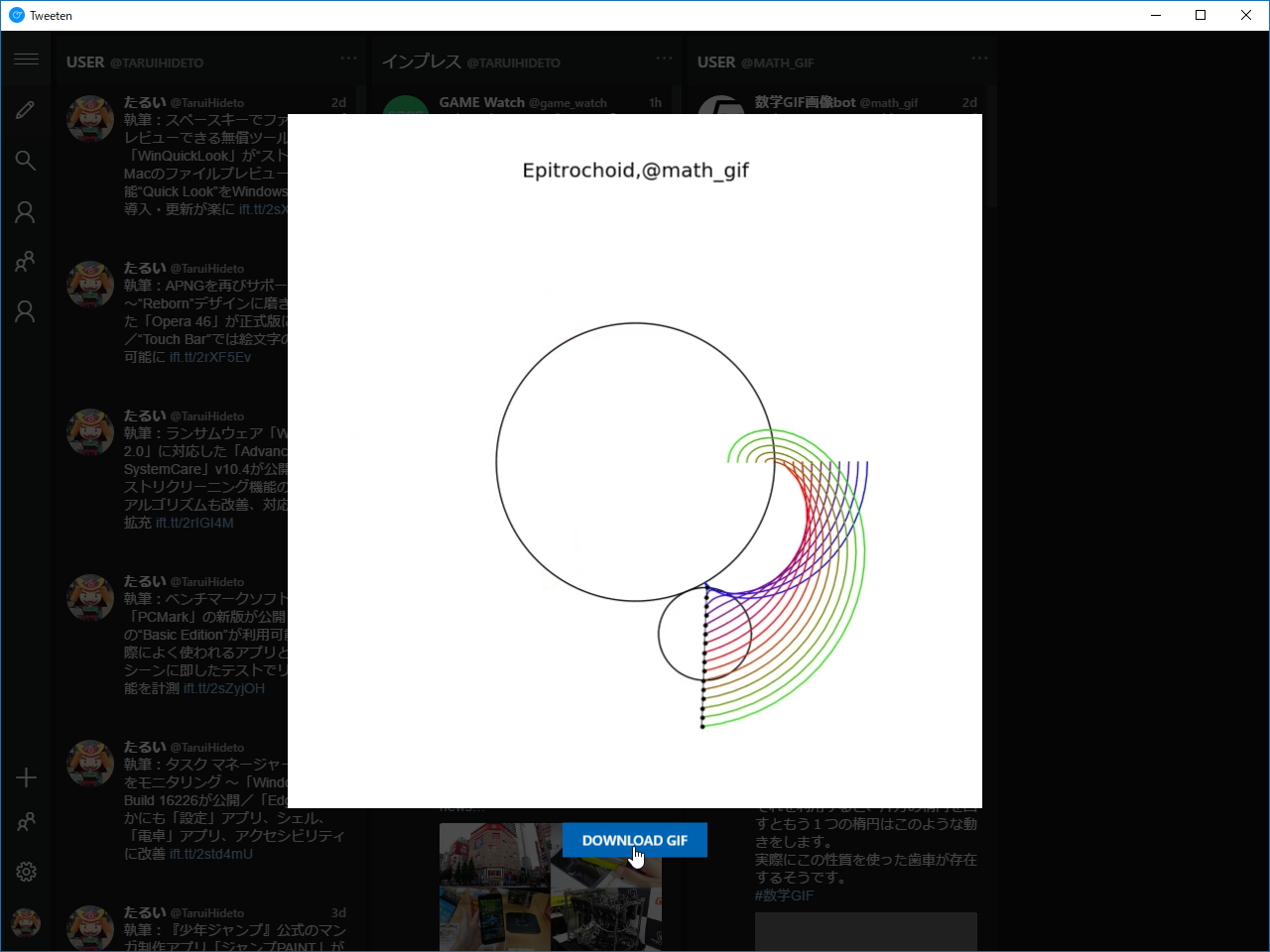Click the text 実際にこの性質を使った歯車が存在

coord(866,860)
